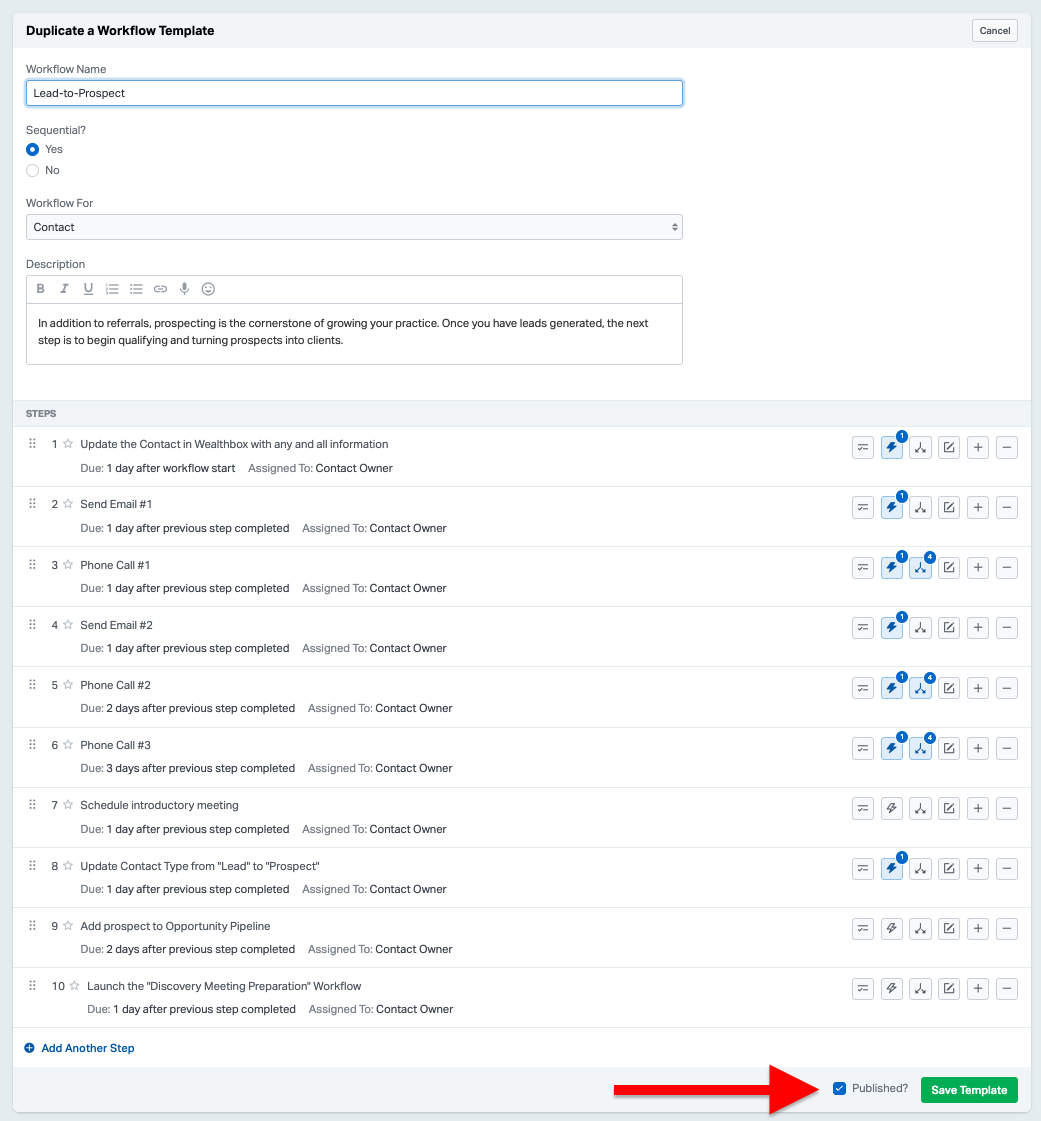
Task: Click the Cancel button
Action: [x=994, y=31]
